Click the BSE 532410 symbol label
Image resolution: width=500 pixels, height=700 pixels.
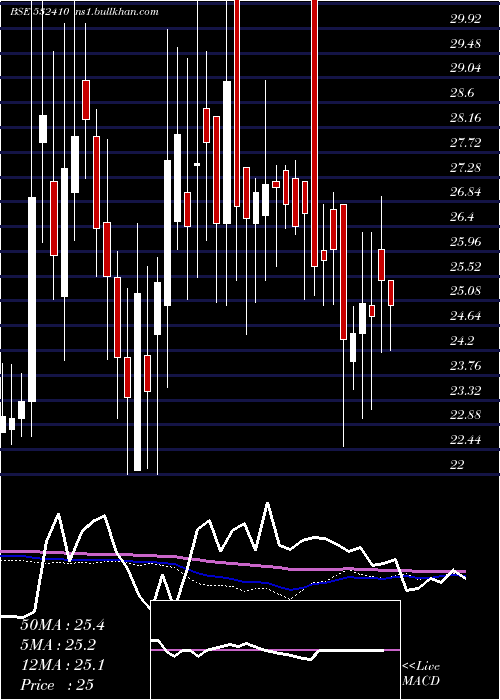point(39,12)
